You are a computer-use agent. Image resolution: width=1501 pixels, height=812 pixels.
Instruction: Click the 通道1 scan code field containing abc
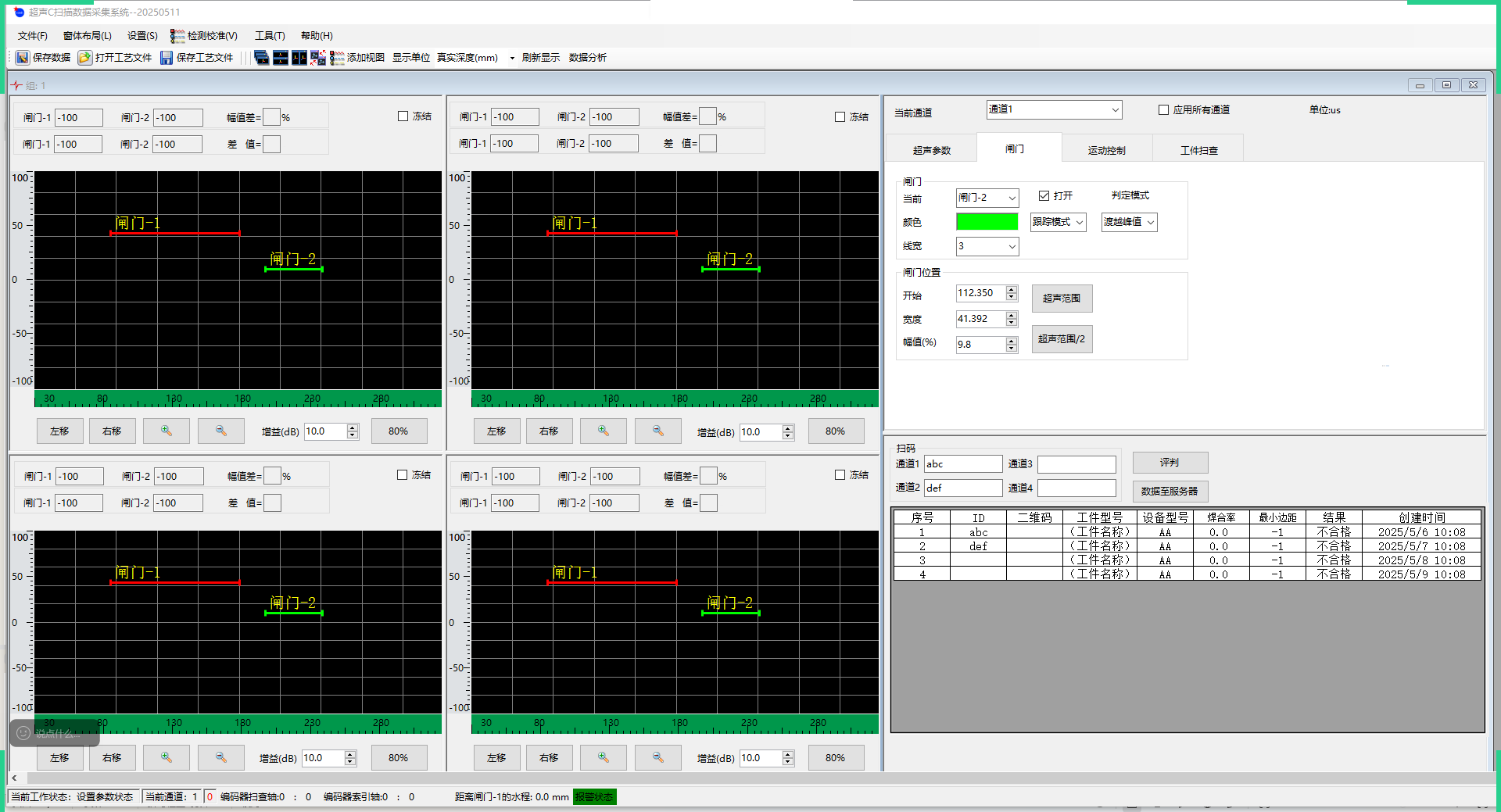click(x=963, y=464)
